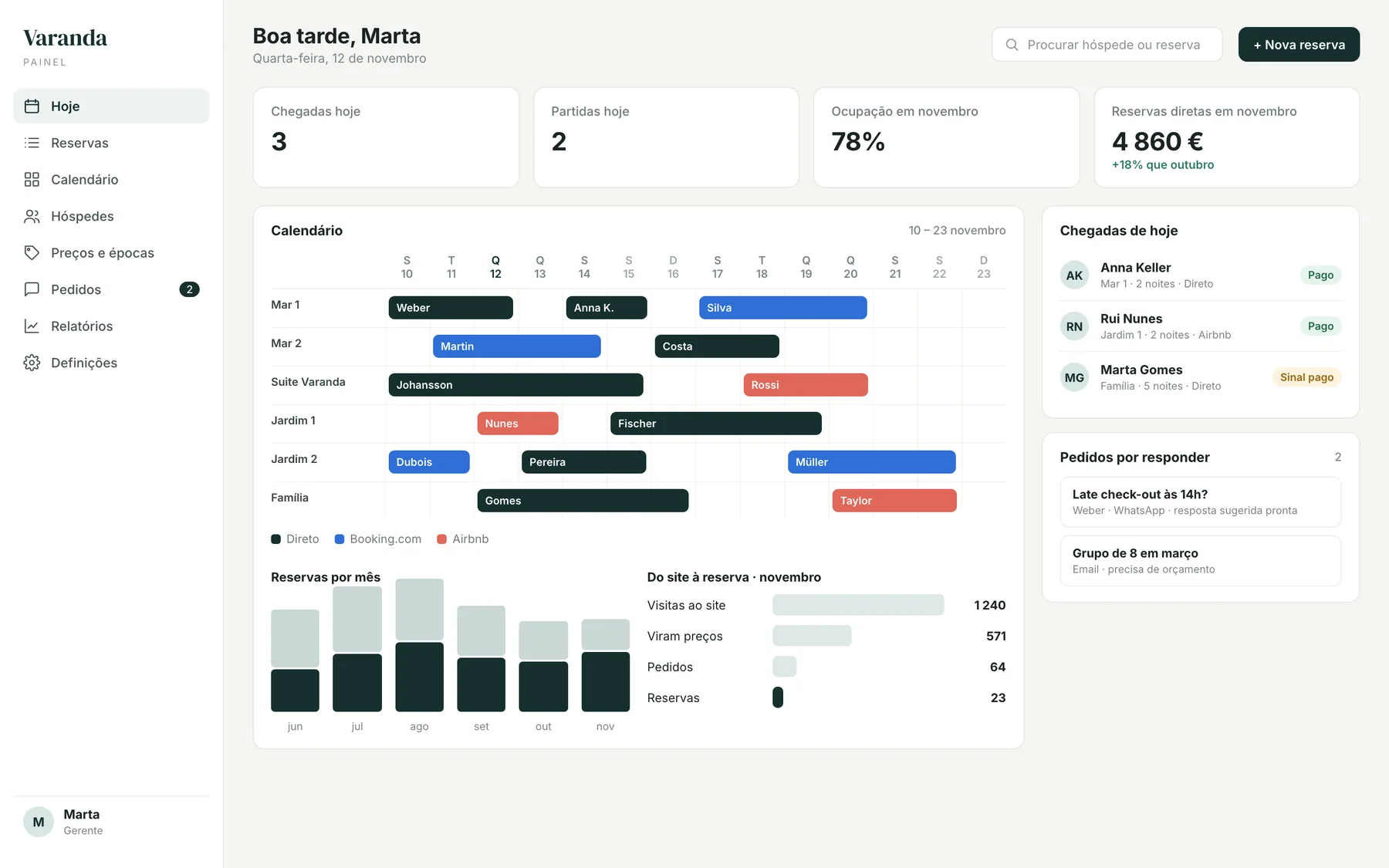Select the Reservas sidebar menu item
This screenshot has height=868, width=1389.
tap(111, 143)
